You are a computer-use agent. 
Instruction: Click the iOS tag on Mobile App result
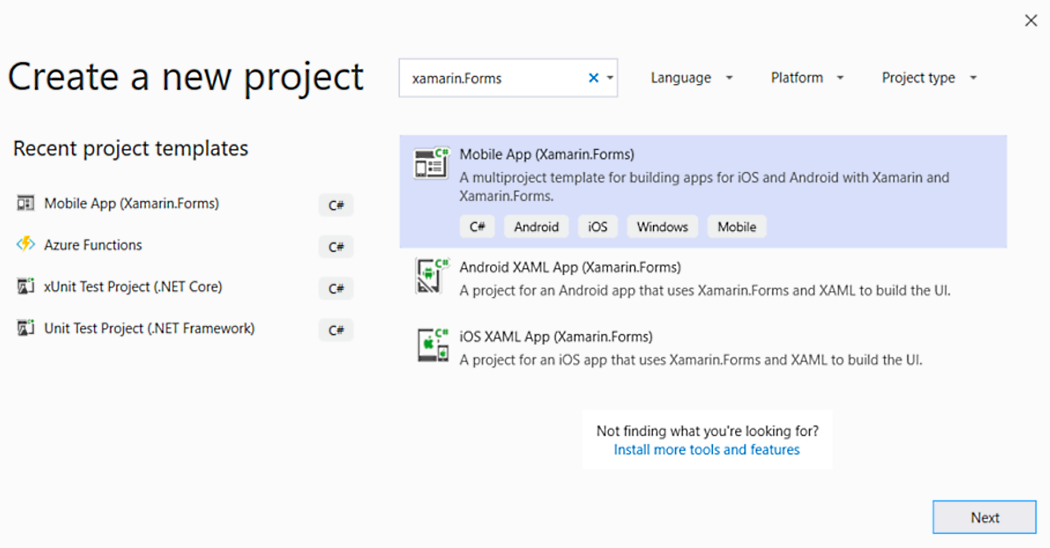point(597,227)
